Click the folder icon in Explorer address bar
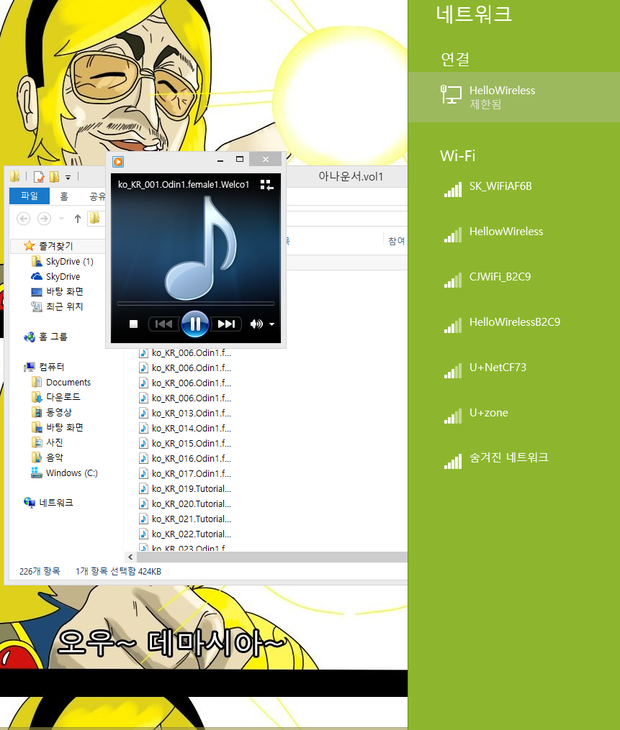Screen dimensions: 620x730 tap(94, 218)
